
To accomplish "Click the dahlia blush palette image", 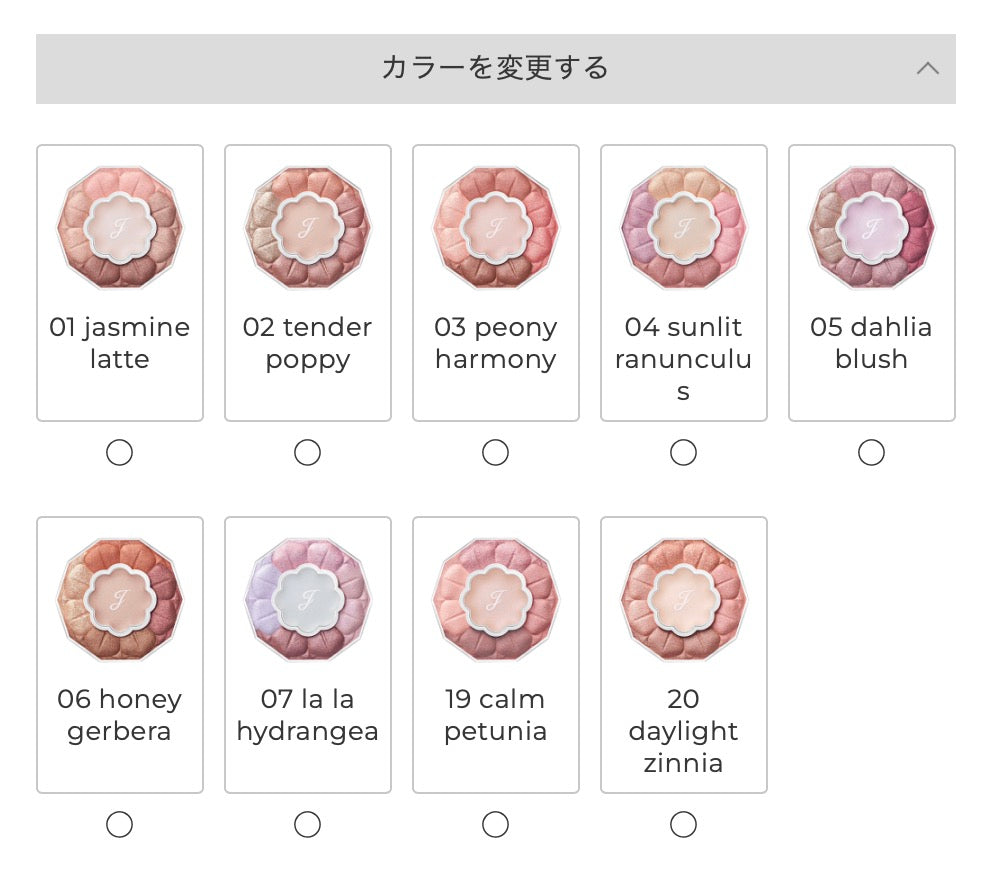I will point(872,227).
